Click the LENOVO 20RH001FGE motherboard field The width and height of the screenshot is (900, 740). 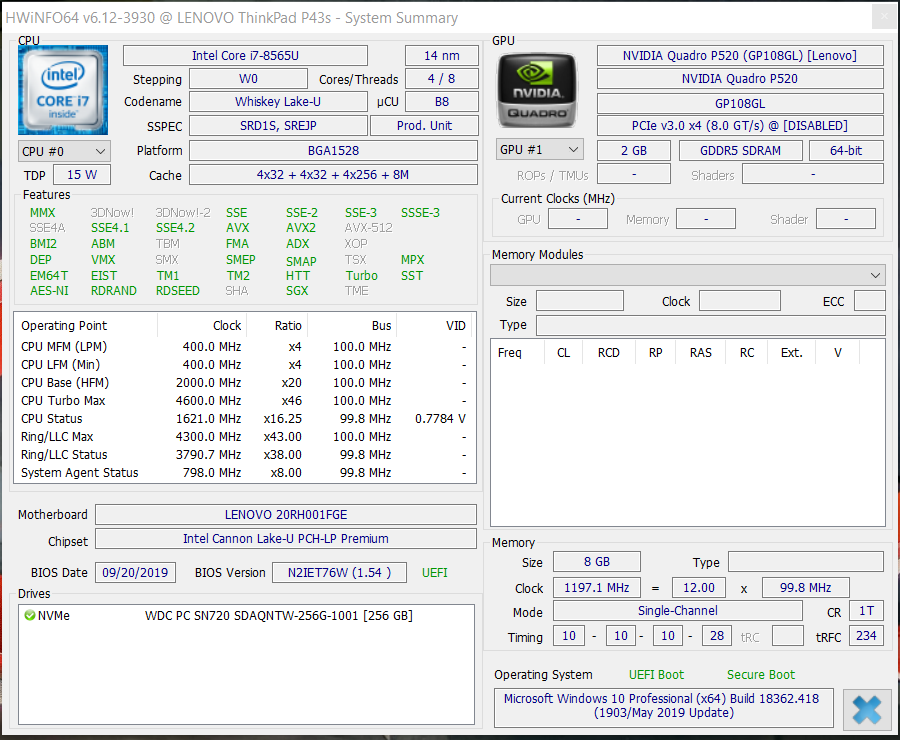(285, 515)
